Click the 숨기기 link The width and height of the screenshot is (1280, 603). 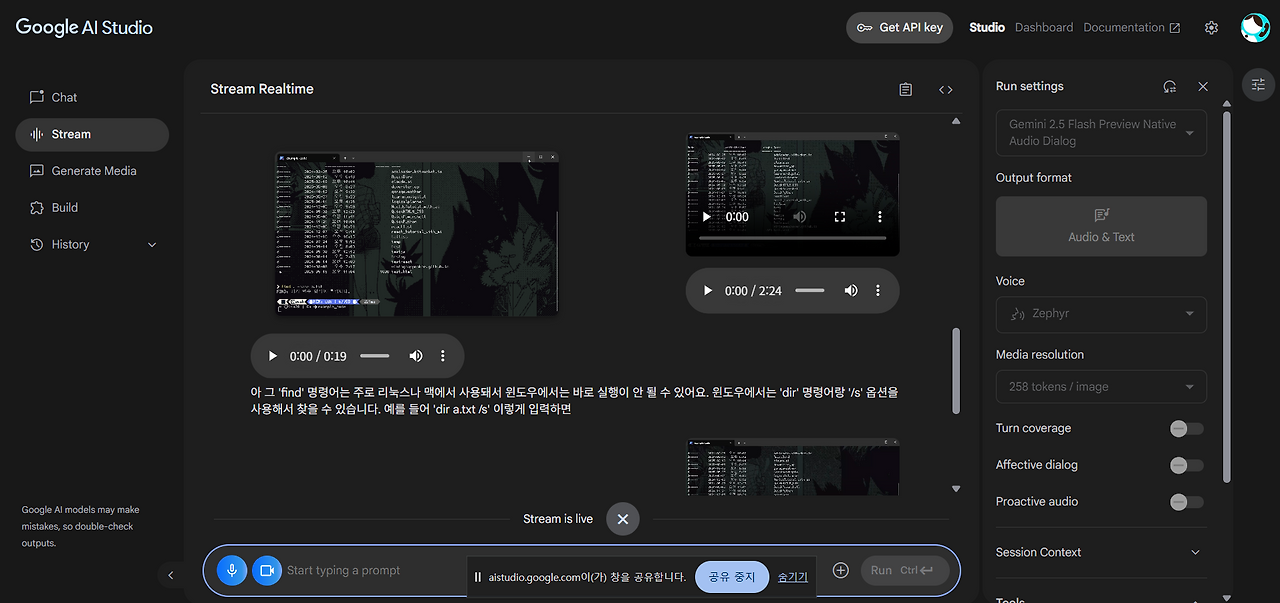(x=792, y=577)
